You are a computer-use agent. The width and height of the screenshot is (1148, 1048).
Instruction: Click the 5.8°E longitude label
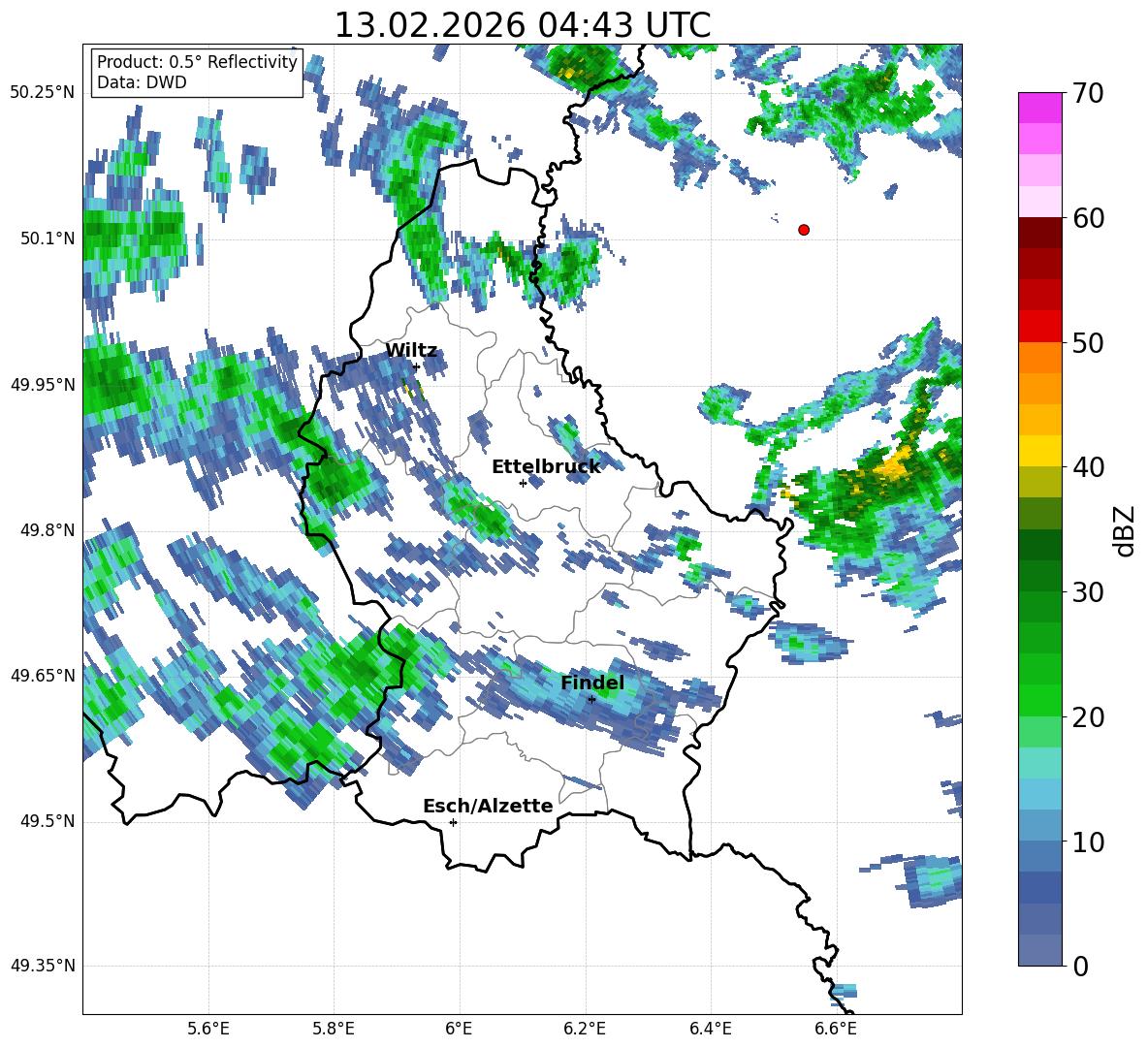click(334, 1029)
